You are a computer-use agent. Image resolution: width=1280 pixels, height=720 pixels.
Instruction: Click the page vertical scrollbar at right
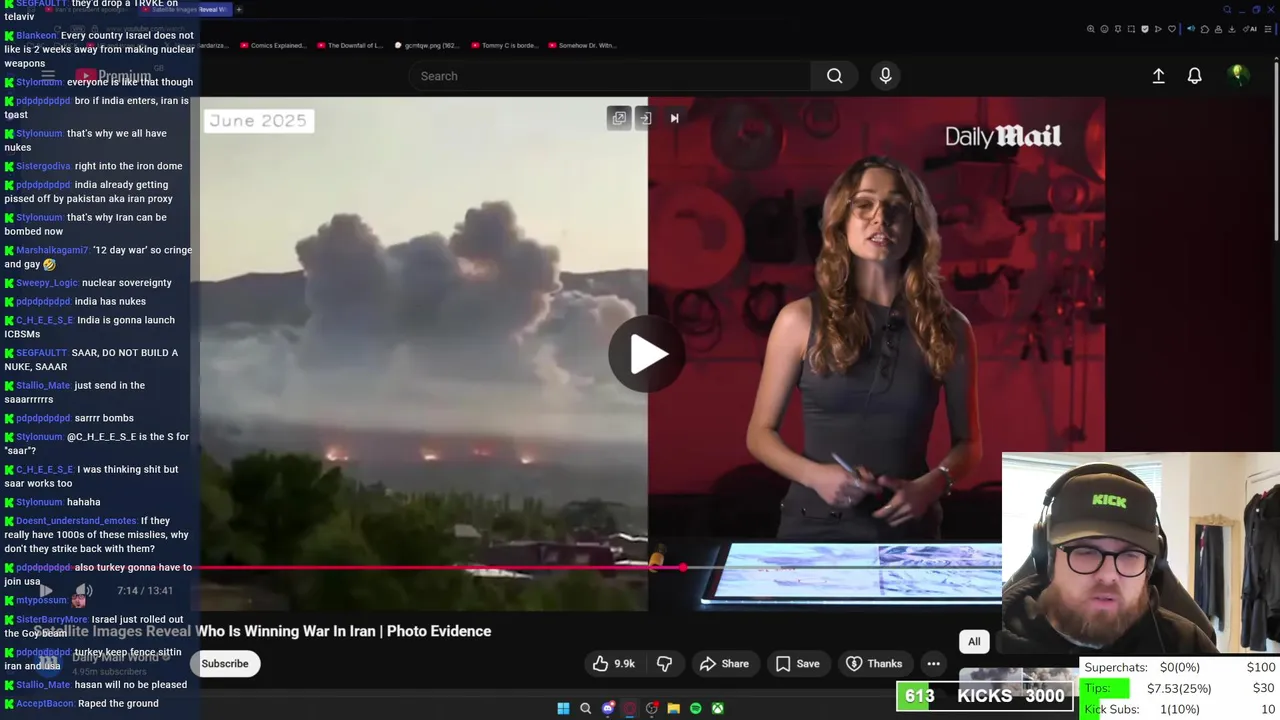point(1276,150)
